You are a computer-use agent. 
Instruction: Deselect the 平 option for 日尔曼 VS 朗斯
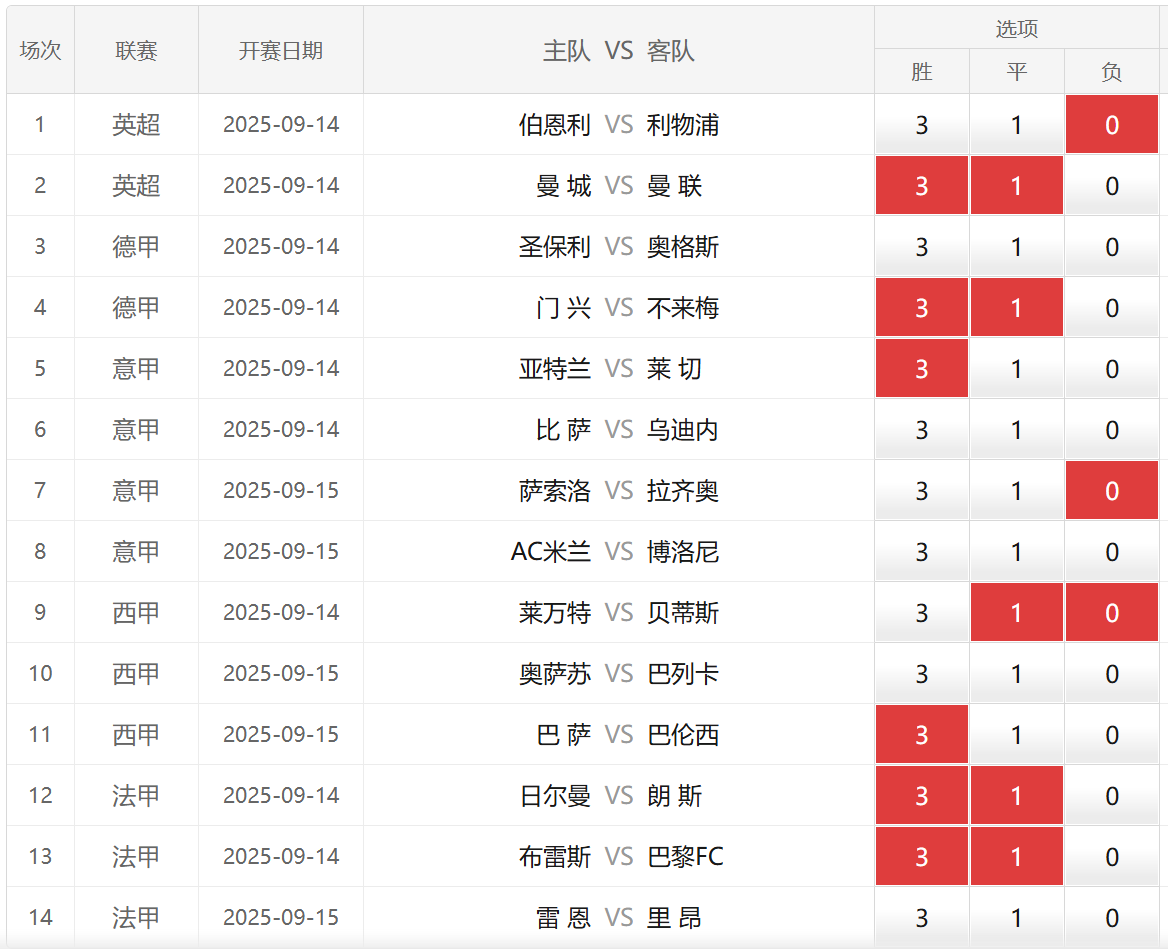coord(1016,797)
